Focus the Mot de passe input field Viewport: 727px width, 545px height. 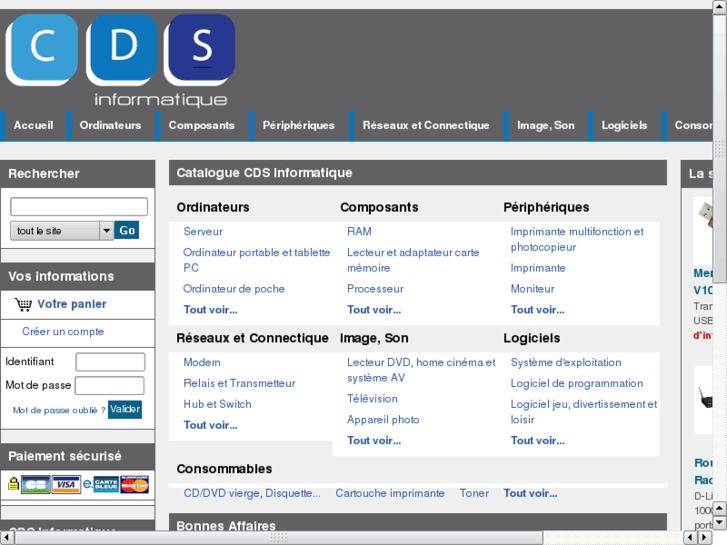coord(110,385)
